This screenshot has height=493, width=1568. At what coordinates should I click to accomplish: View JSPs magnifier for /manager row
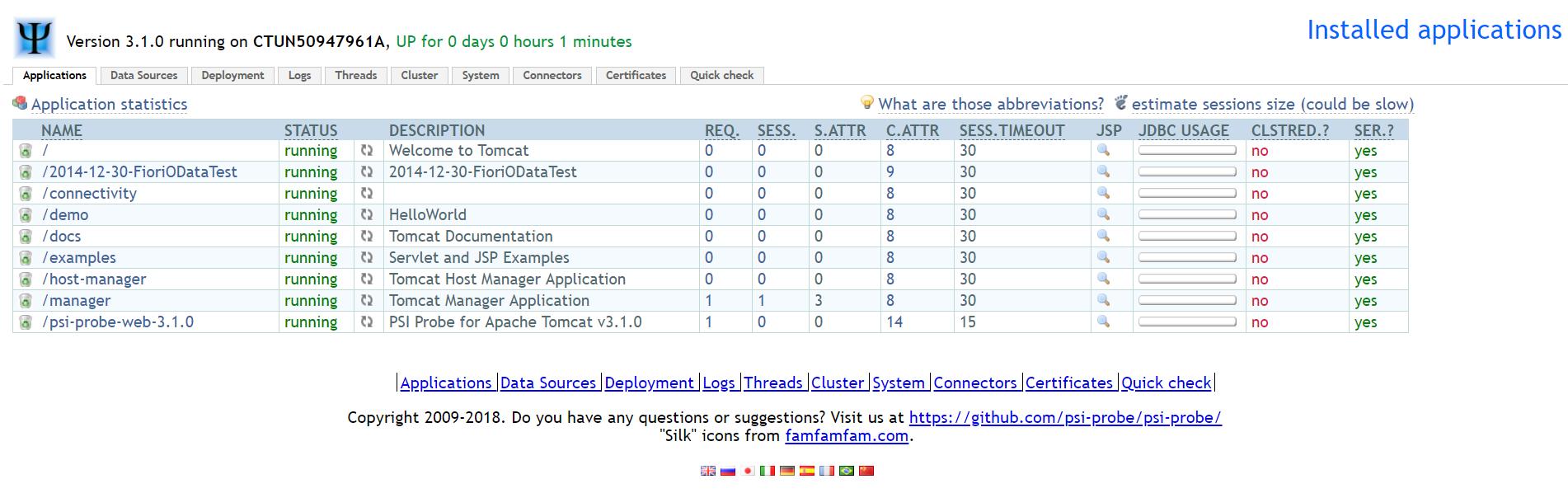click(1103, 300)
